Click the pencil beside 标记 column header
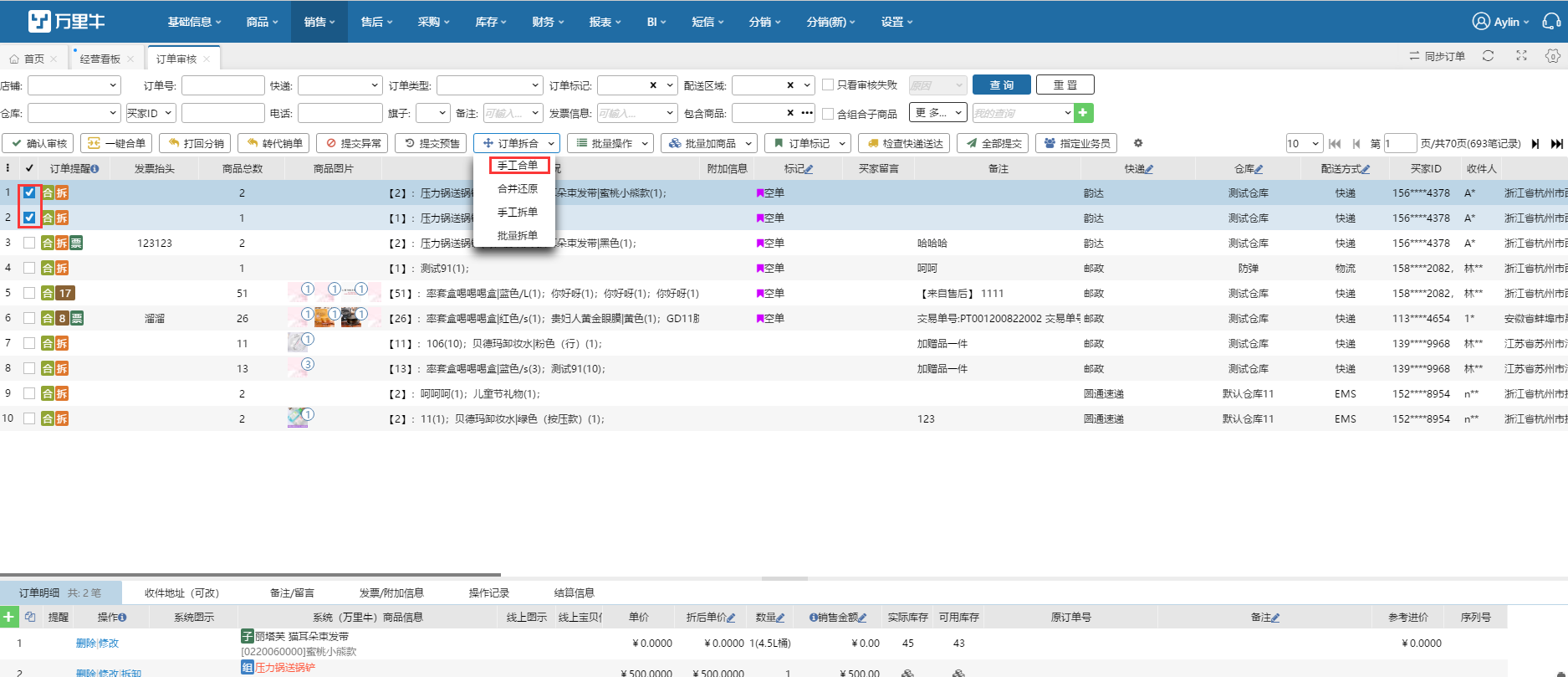Viewport: 1568px width, 677px height. (x=809, y=169)
